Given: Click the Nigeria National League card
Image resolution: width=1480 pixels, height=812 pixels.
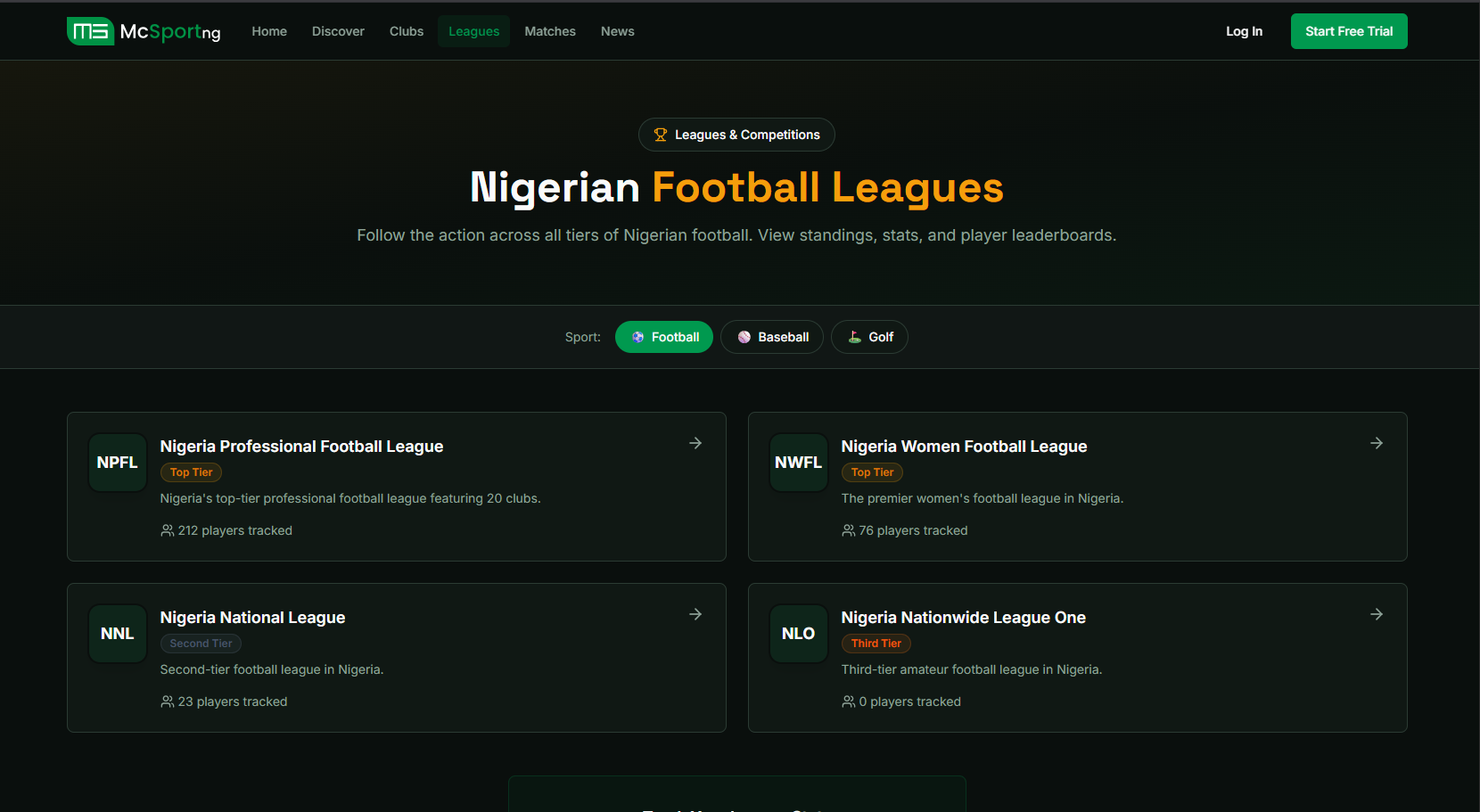Looking at the screenshot, I should tap(396, 658).
